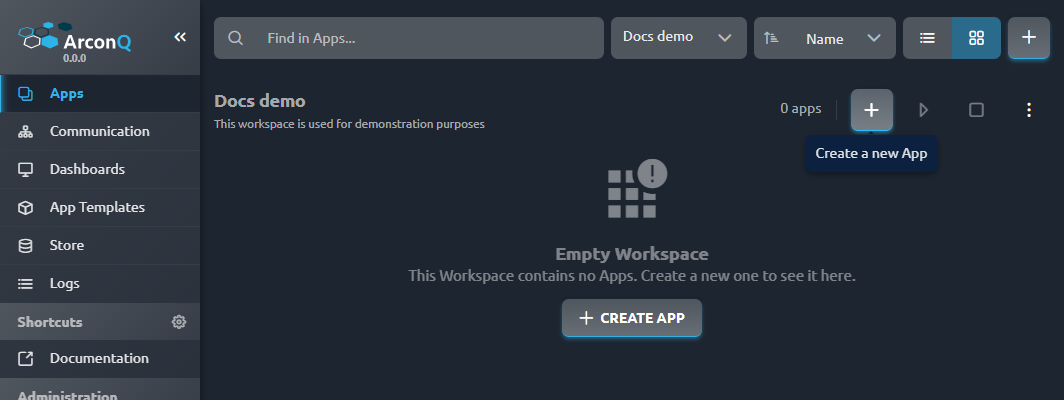Click the top-right plus button
This screenshot has height=400, width=1064.
tap(1029, 38)
